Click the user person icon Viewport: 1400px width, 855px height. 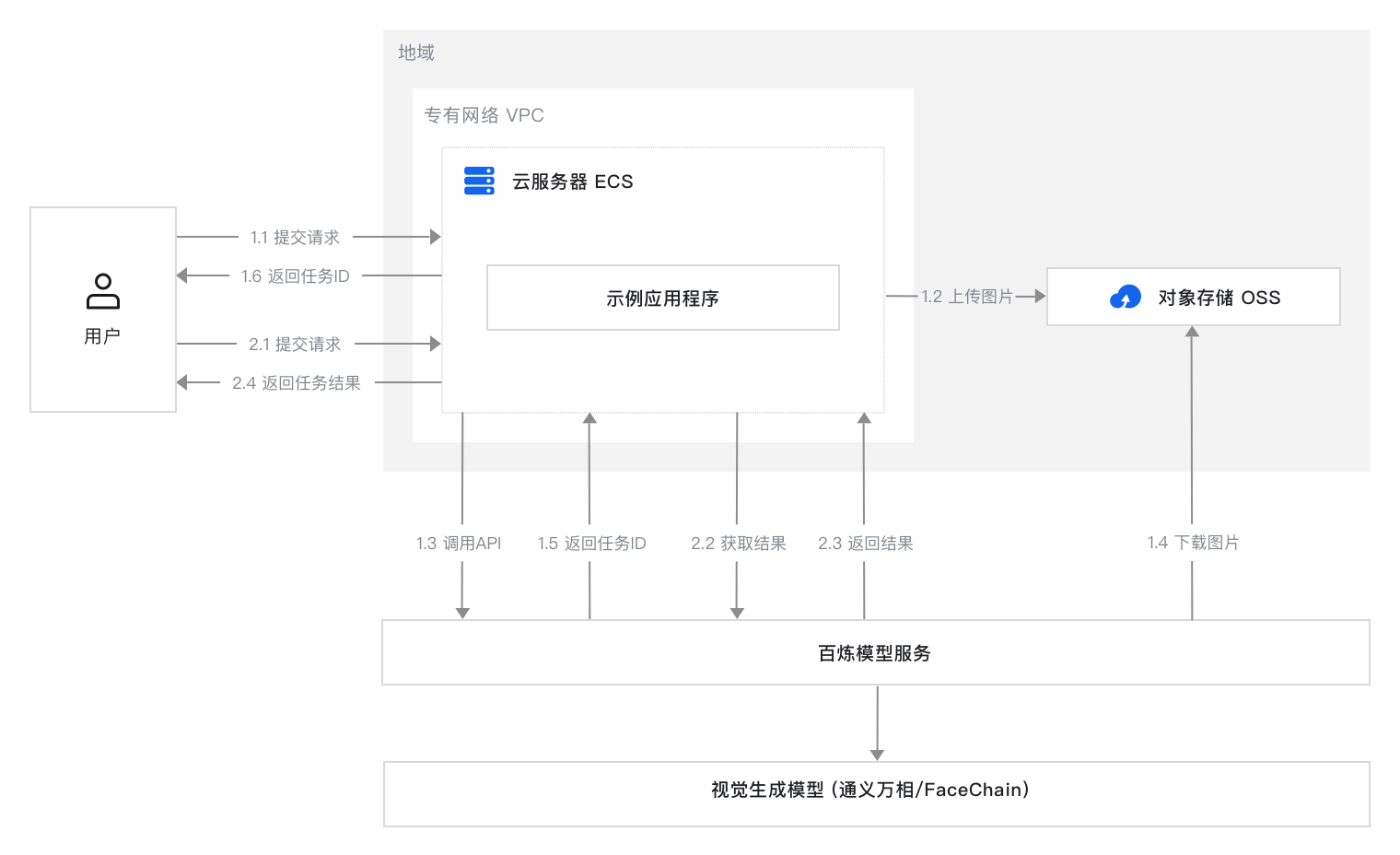click(103, 291)
